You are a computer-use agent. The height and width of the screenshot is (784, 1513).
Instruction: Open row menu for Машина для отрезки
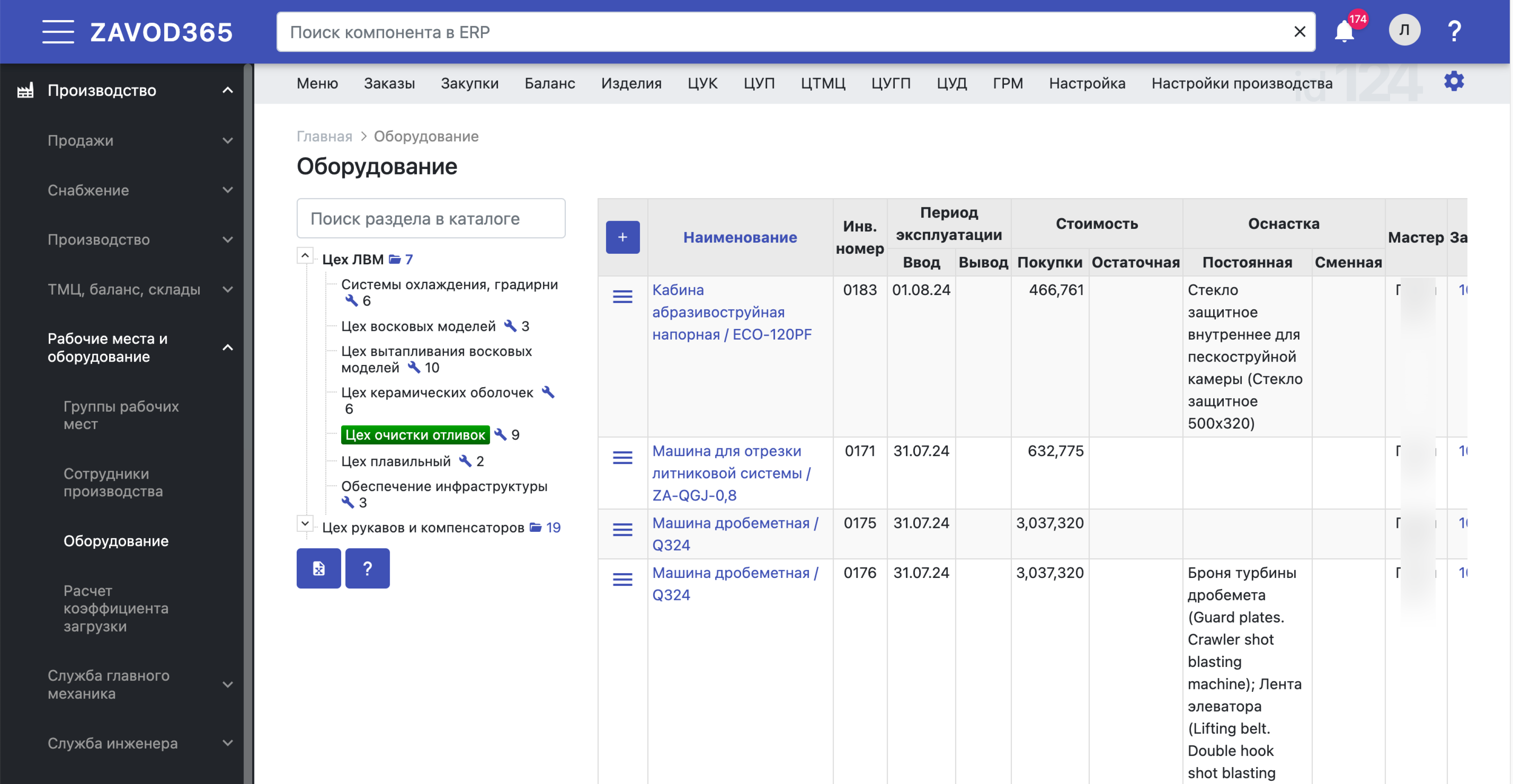coord(623,457)
